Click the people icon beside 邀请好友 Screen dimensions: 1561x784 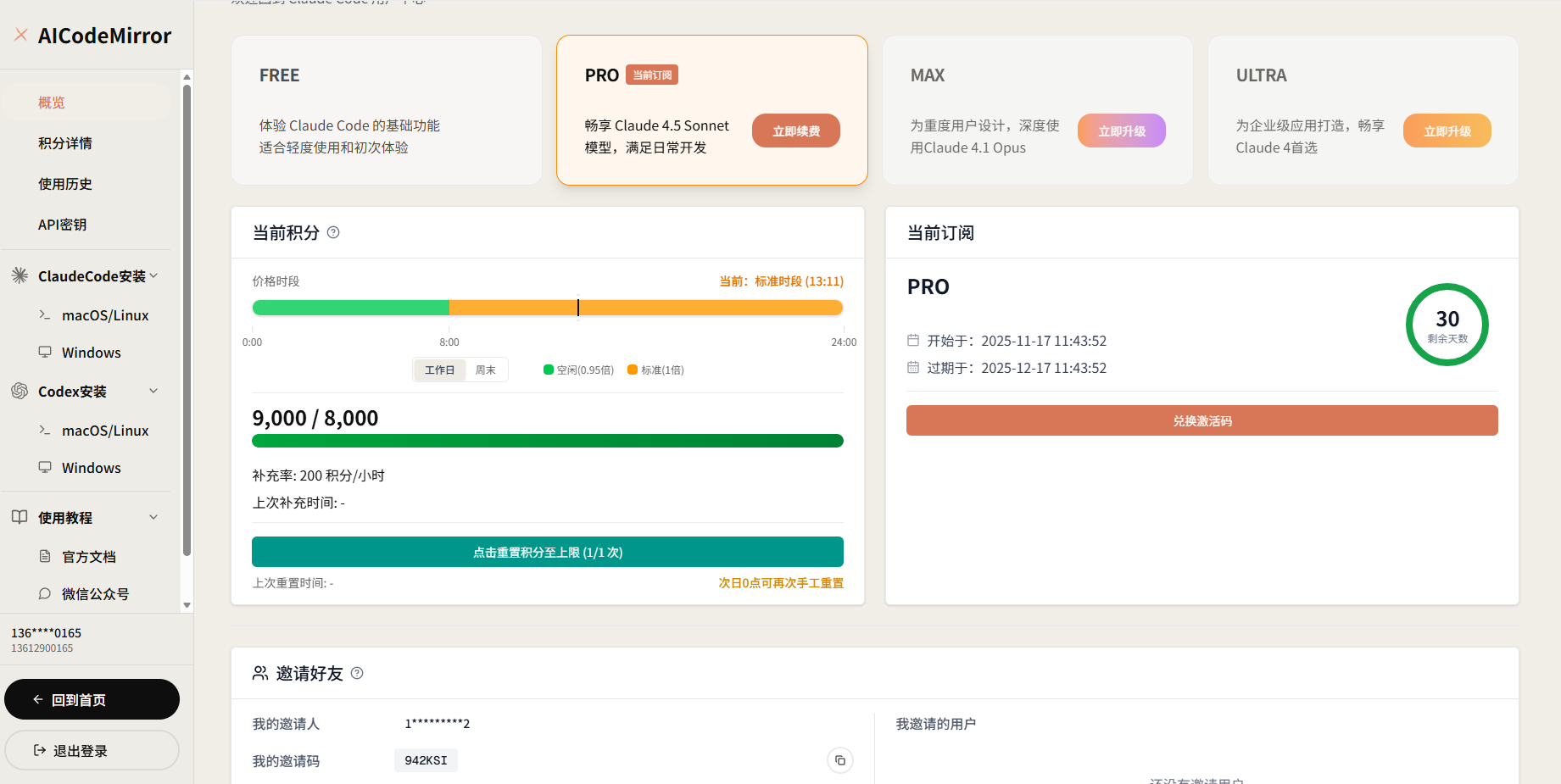point(260,673)
